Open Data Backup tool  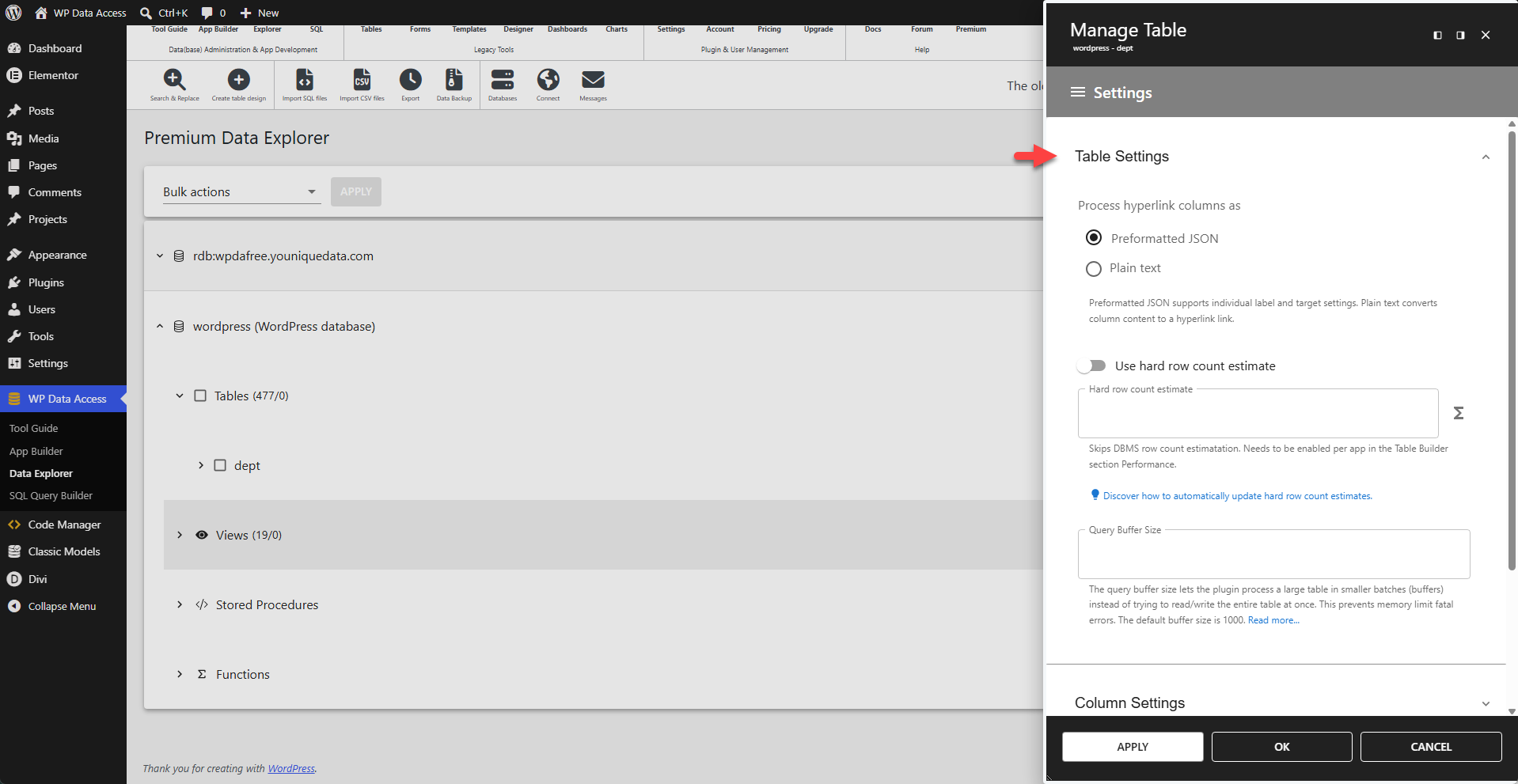point(454,85)
